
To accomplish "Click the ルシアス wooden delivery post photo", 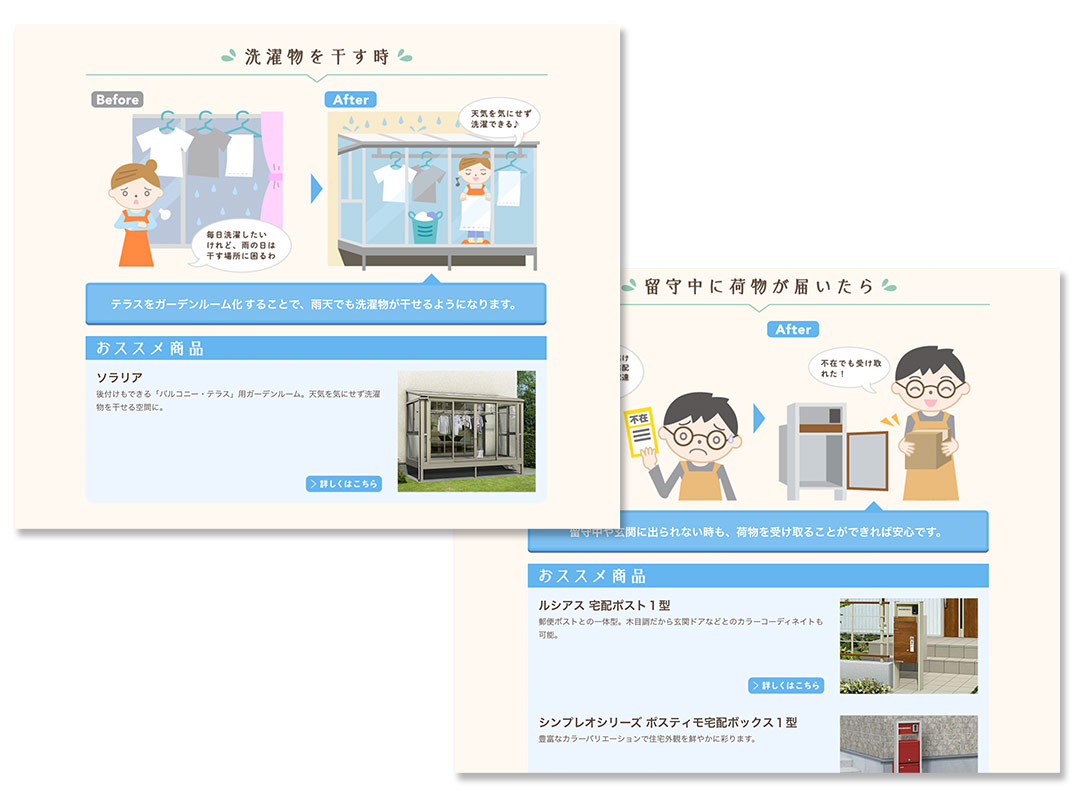I will [908, 646].
